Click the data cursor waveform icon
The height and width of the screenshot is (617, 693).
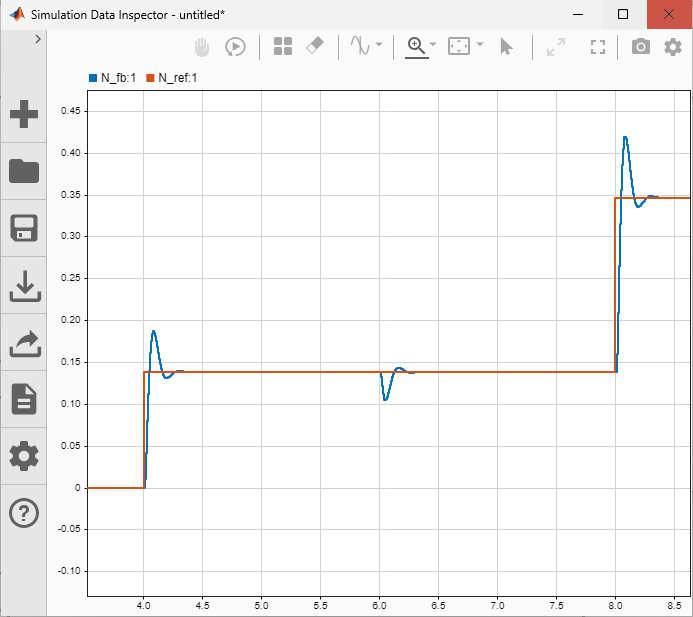tap(359, 46)
